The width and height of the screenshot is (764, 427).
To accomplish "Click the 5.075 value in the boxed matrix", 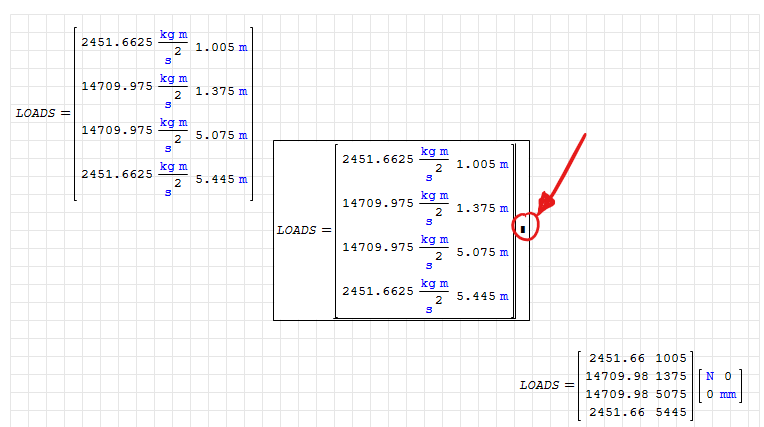I will pyautogui.click(x=475, y=252).
